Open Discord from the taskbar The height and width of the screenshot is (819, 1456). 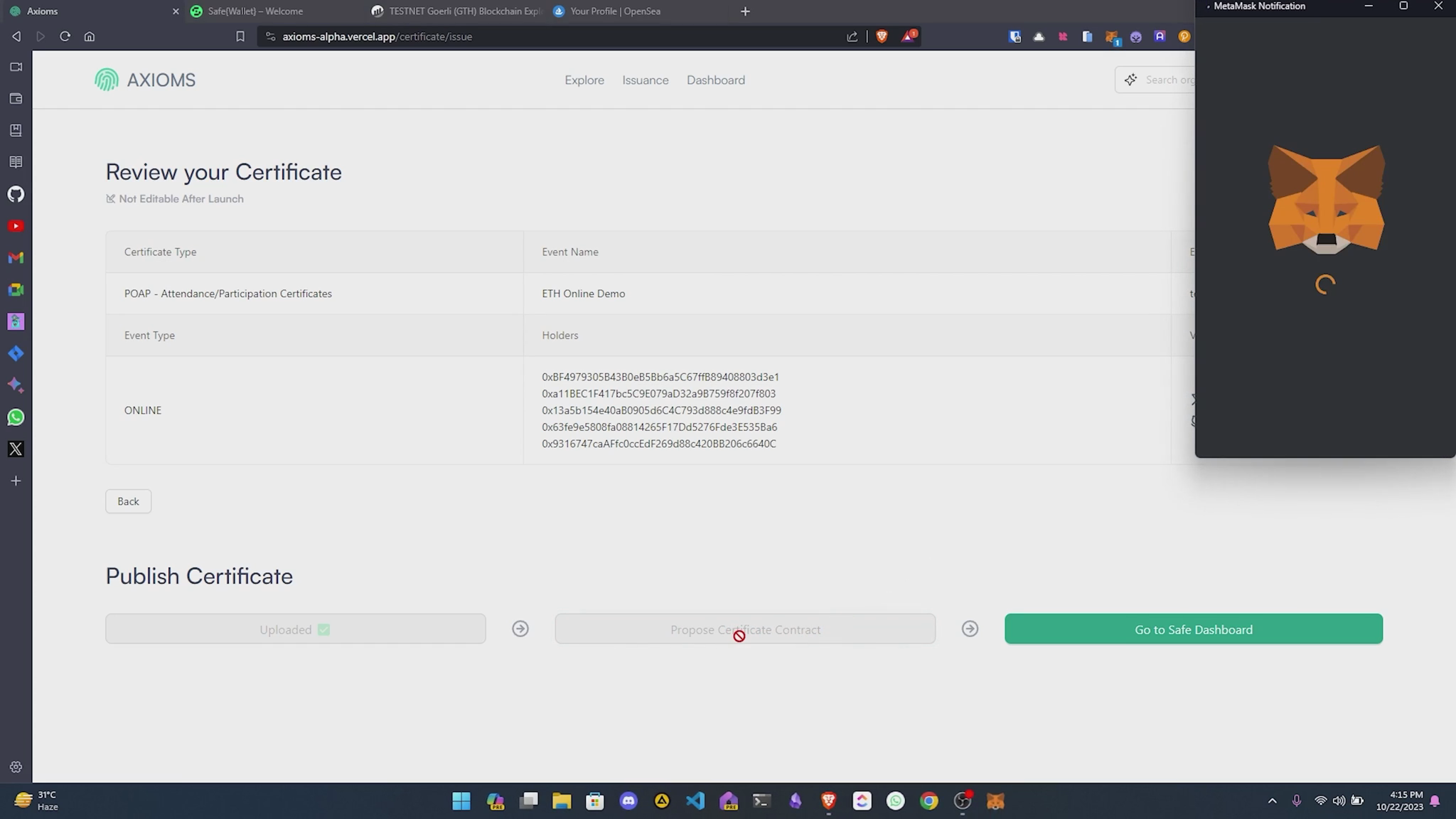[x=628, y=801]
